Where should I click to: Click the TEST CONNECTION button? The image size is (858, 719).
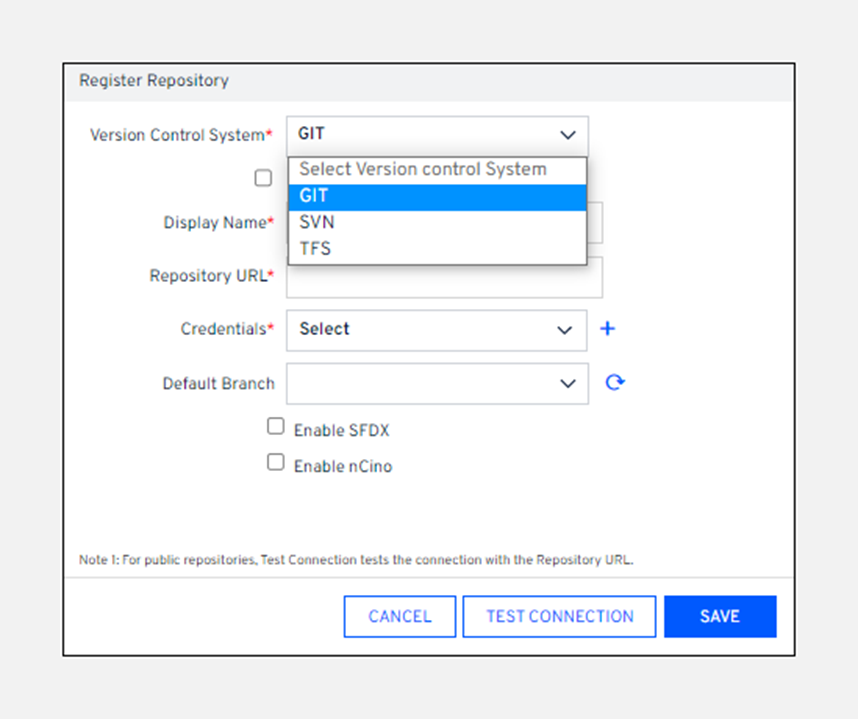(x=559, y=616)
